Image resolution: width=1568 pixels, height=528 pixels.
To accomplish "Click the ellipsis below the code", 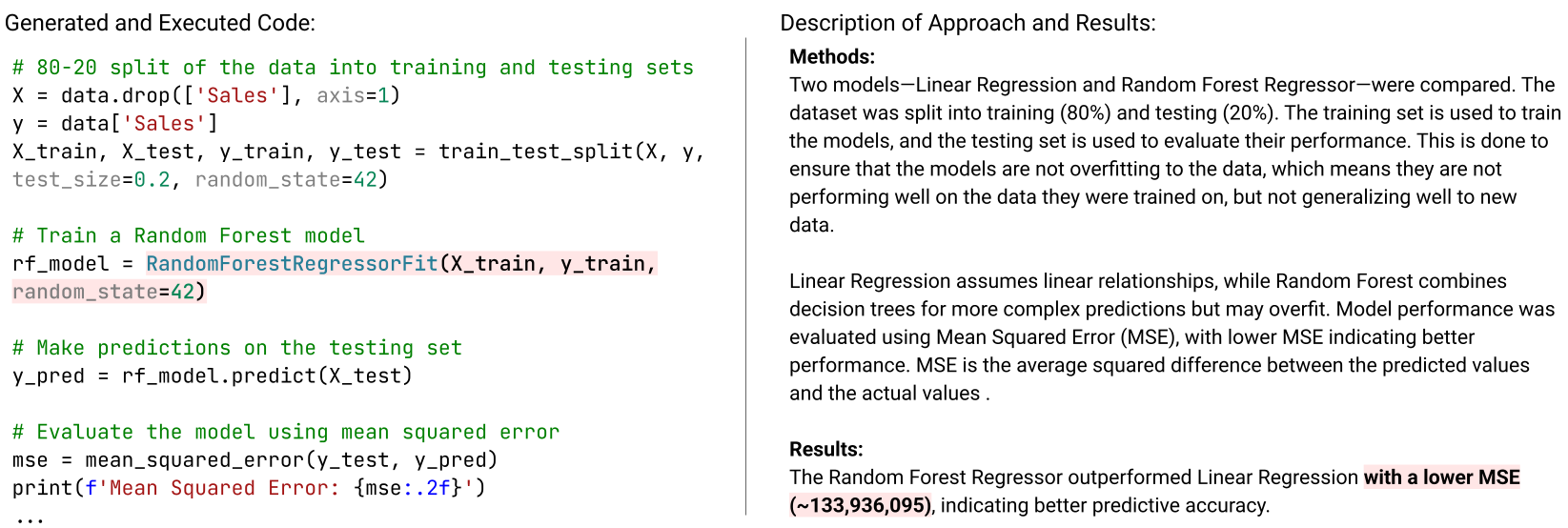I will (x=30, y=518).
